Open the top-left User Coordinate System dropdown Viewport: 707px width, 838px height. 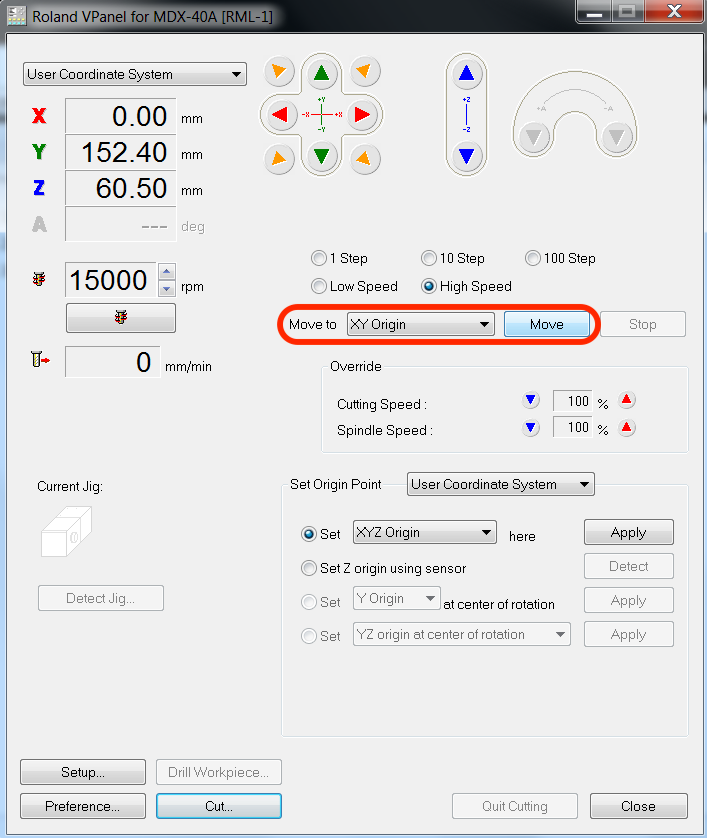(x=135, y=74)
